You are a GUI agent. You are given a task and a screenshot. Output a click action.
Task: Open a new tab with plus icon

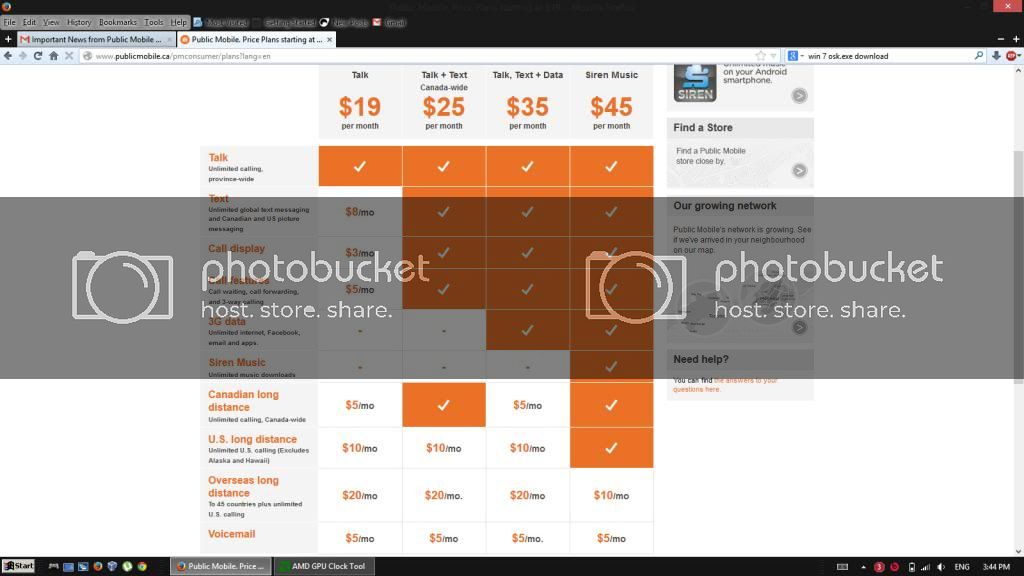8,39
